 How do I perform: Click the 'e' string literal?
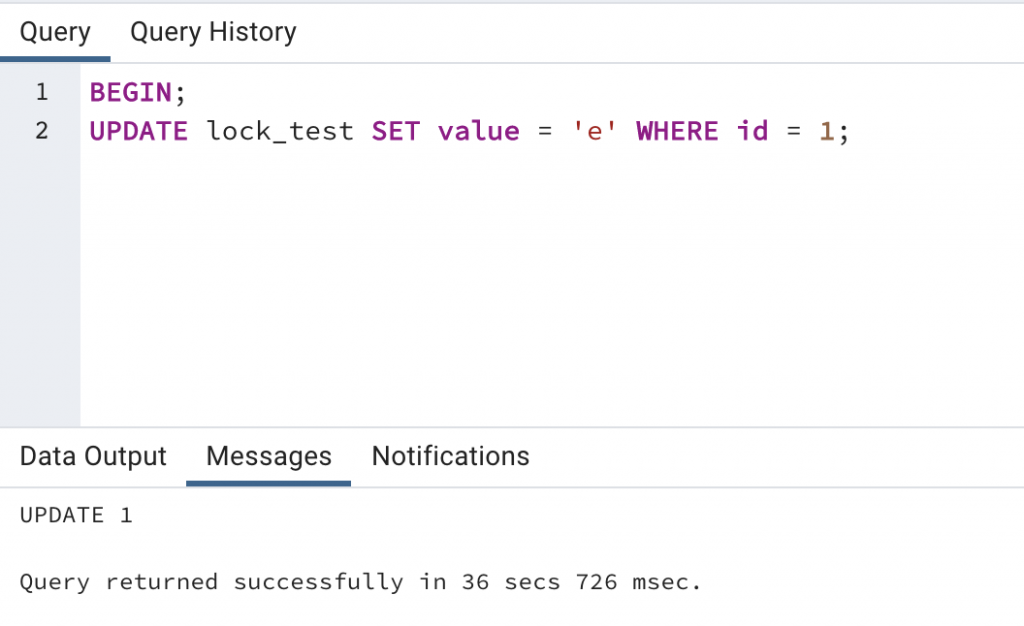click(x=593, y=131)
